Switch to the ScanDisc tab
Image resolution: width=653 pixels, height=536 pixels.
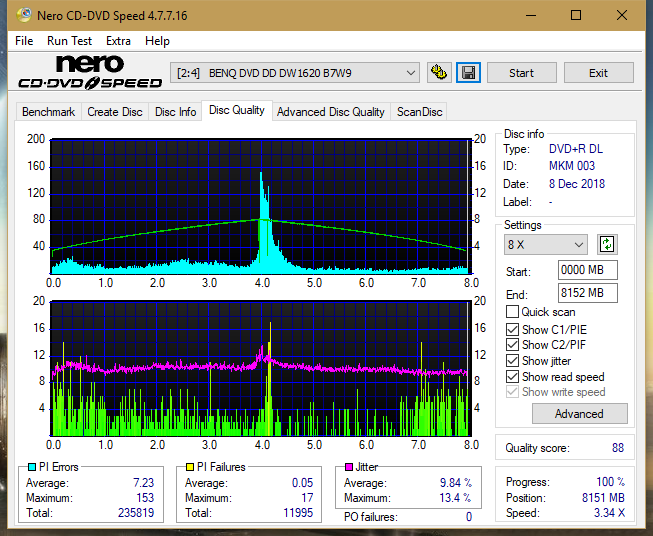coord(419,112)
